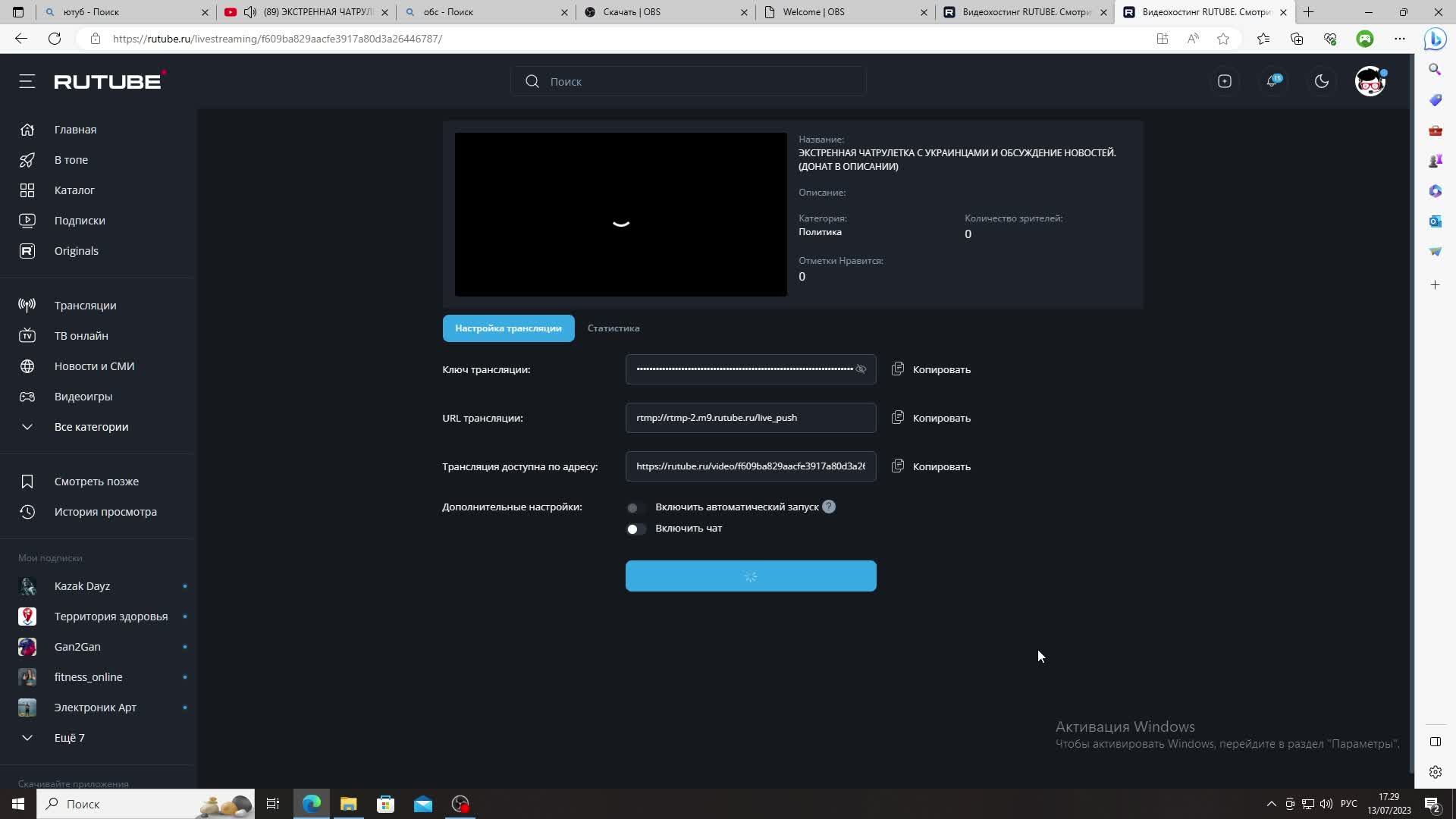Go to Трансляции in the sidebar
This screenshot has height=819, width=1456.
[85, 306]
